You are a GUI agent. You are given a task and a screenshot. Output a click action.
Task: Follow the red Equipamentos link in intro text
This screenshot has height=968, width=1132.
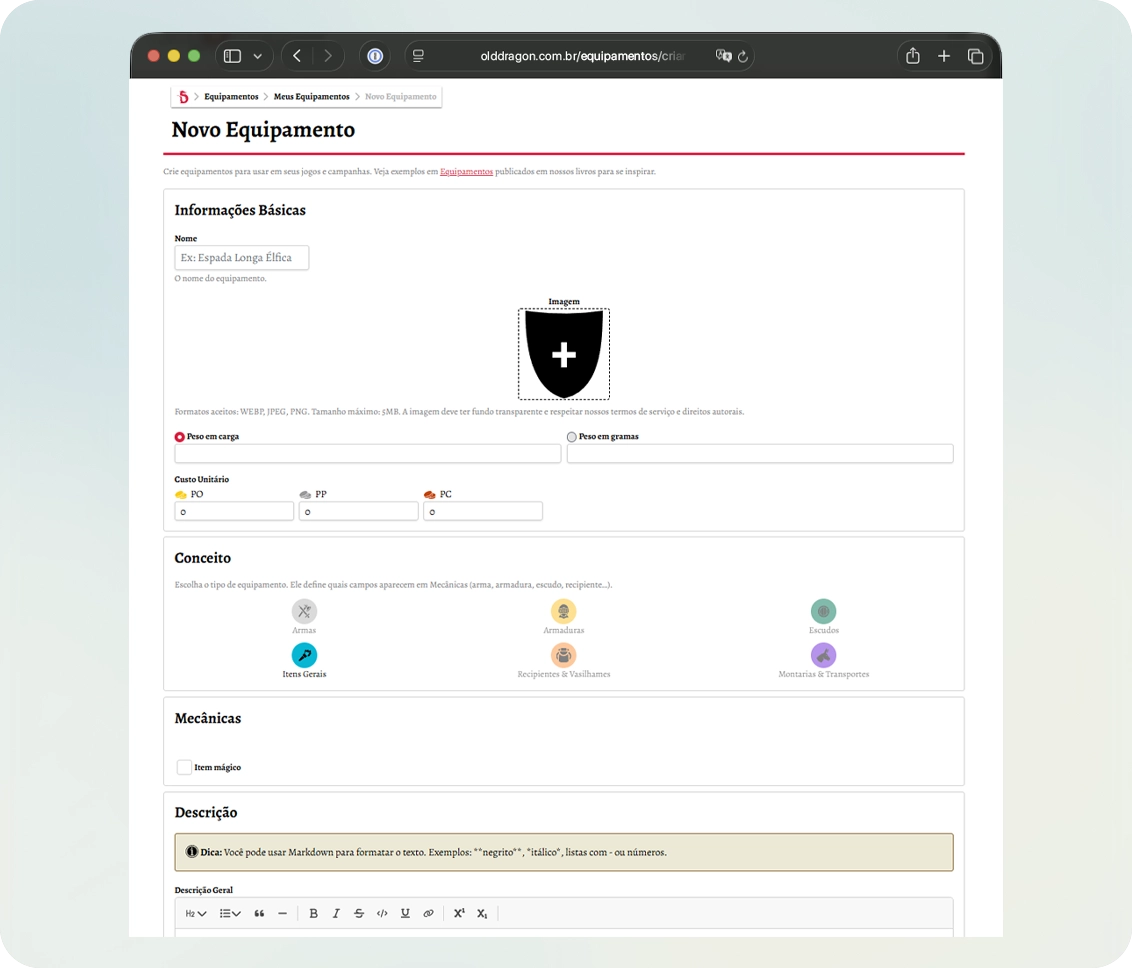466,172
